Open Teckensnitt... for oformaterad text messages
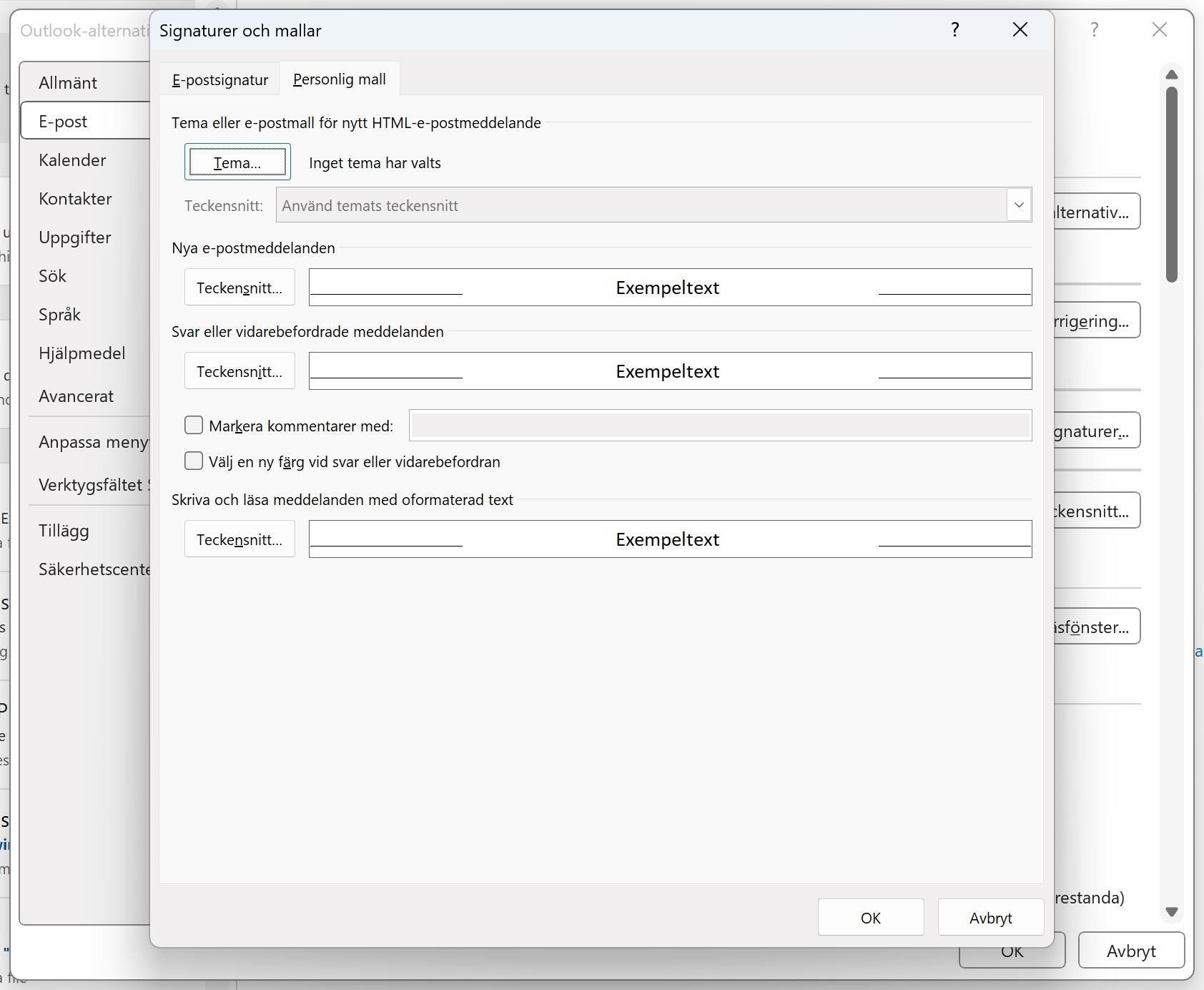This screenshot has height=990, width=1204. (239, 539)
